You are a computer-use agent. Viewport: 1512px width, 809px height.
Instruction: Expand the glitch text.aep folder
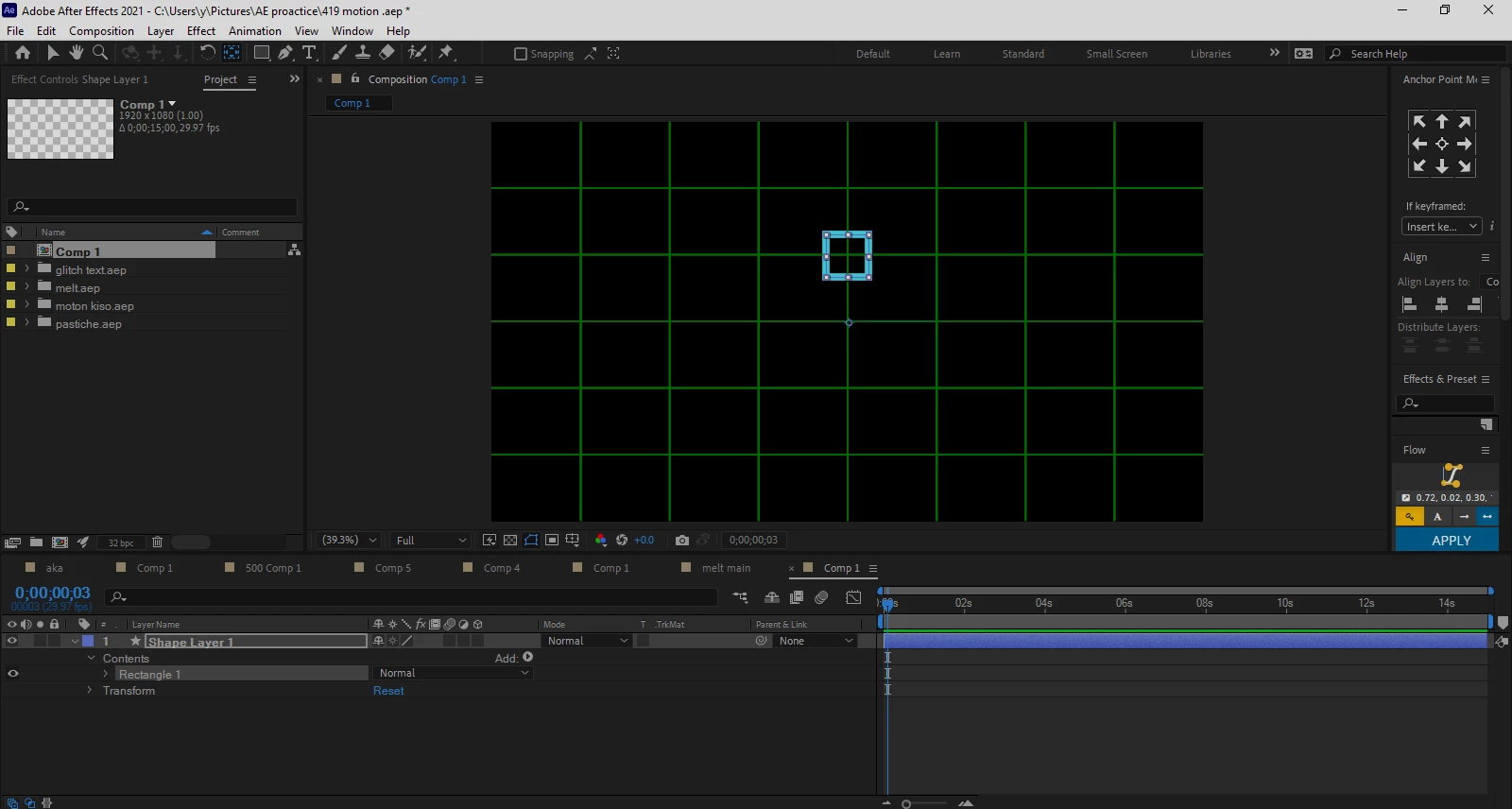pyautogui.click(x=26, y=269)
